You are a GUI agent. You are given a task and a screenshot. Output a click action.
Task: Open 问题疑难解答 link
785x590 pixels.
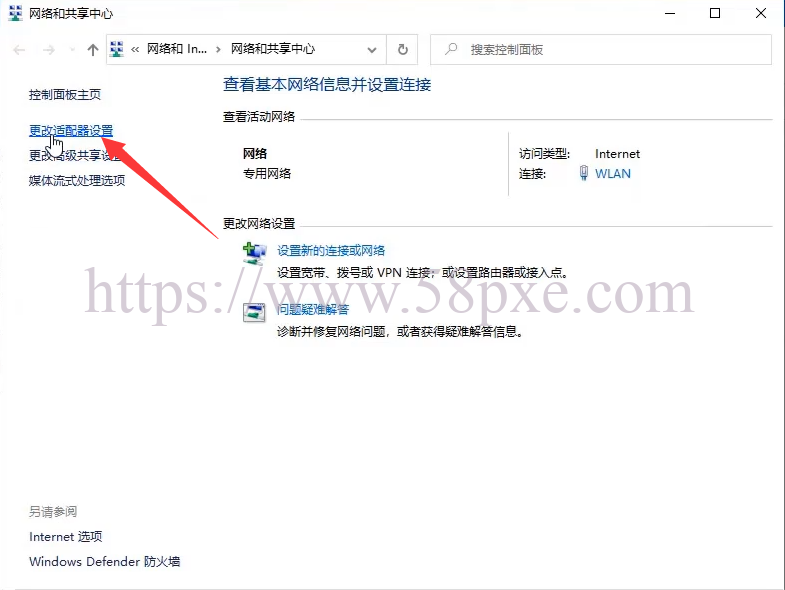(313, 310)
